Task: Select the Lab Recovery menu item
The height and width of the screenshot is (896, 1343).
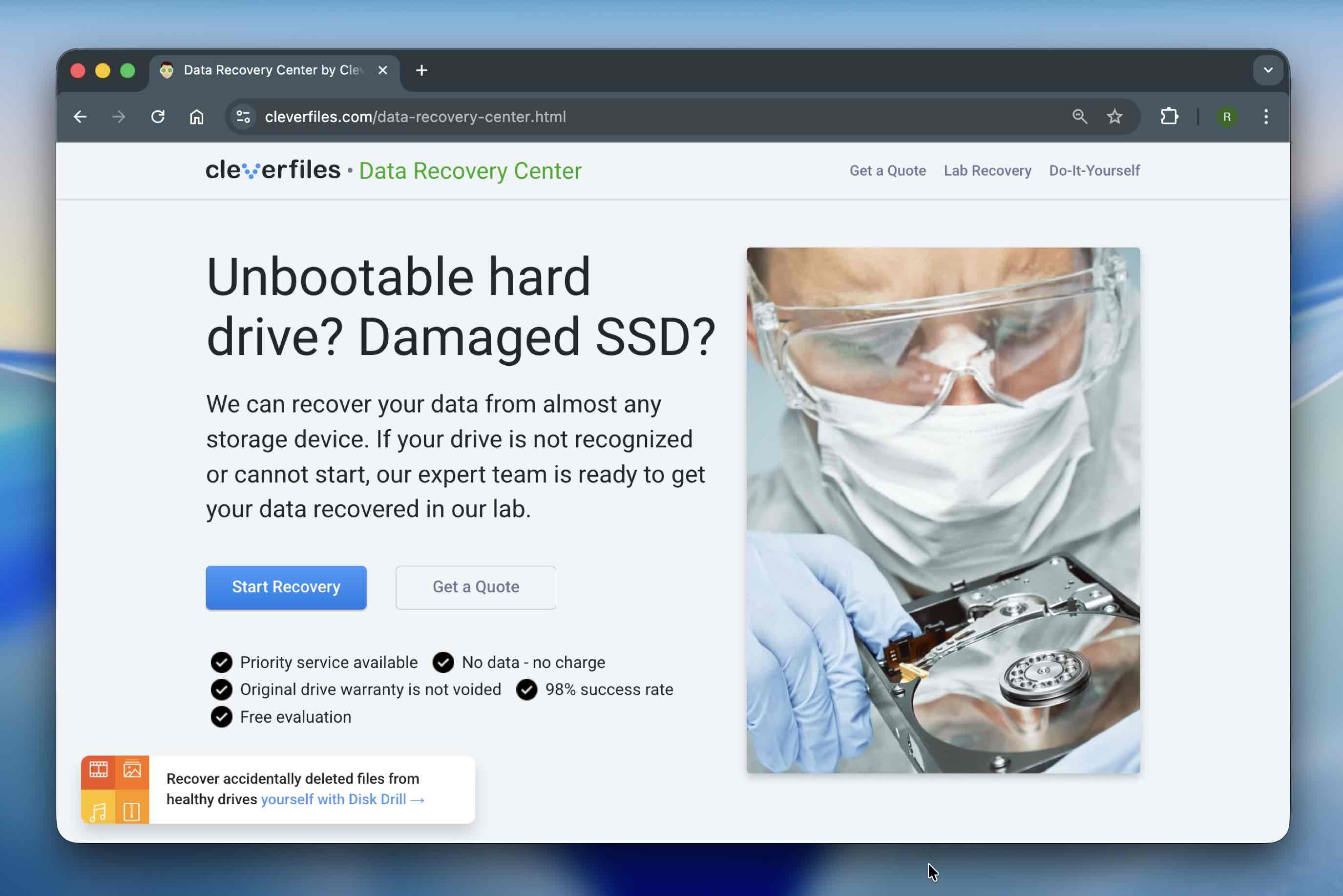Action: 987,170
